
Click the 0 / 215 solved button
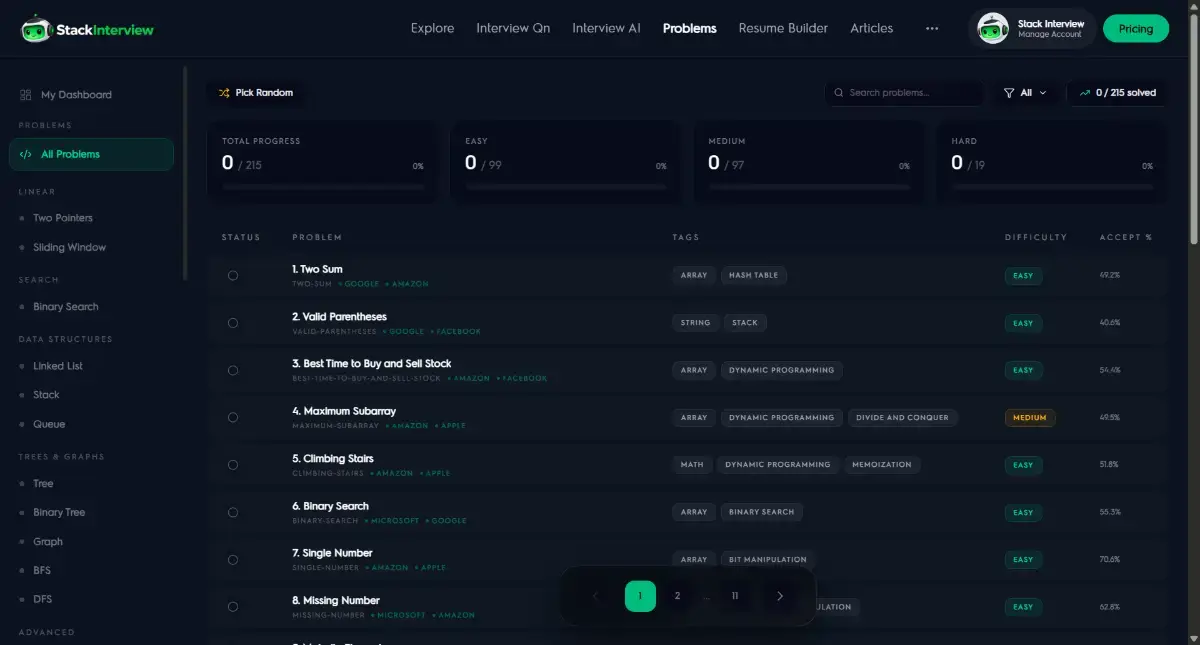pyautogui.click(x=1117, y=93)
